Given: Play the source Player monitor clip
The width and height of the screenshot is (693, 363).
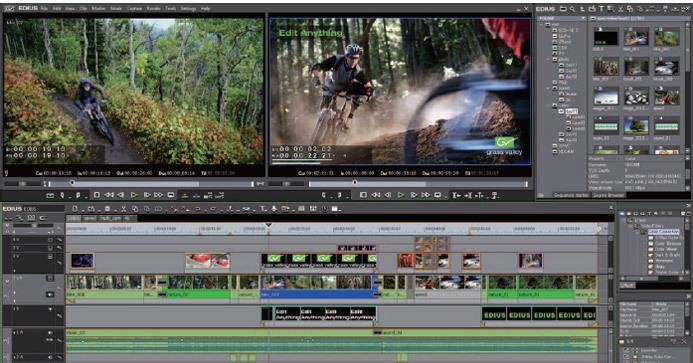Looking at the screenshot, I should click(134, 195).
